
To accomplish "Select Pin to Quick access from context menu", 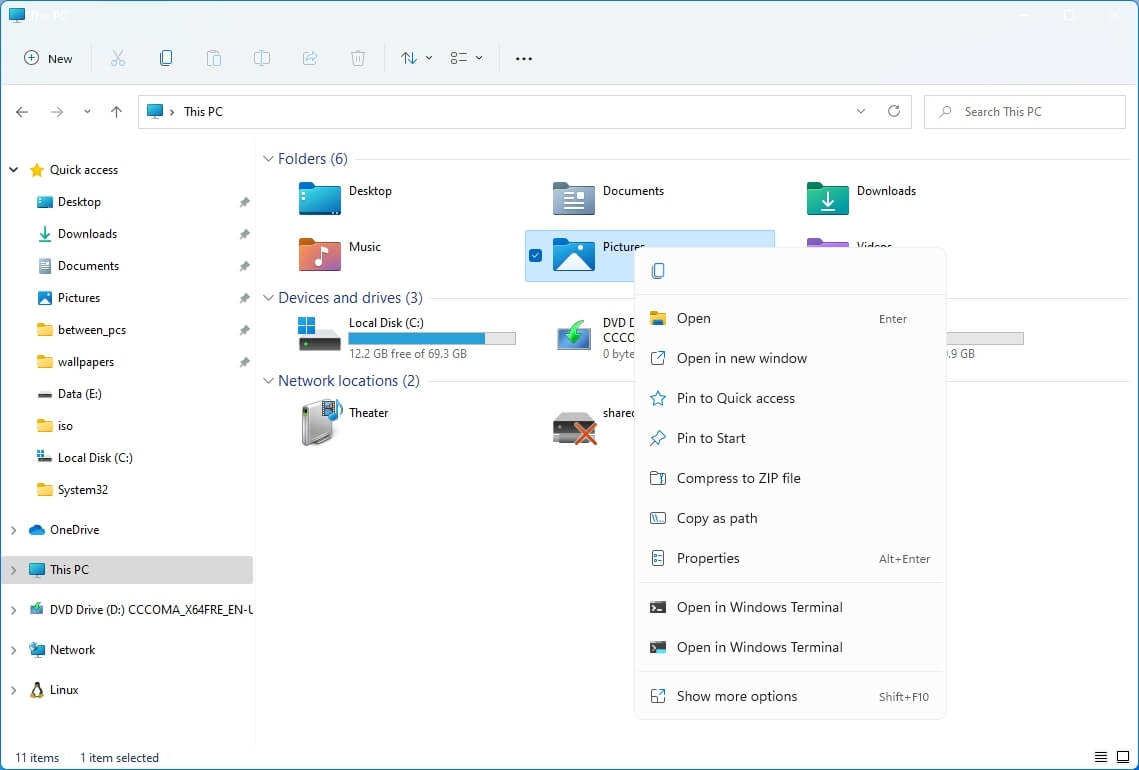I will click(734, 398).
